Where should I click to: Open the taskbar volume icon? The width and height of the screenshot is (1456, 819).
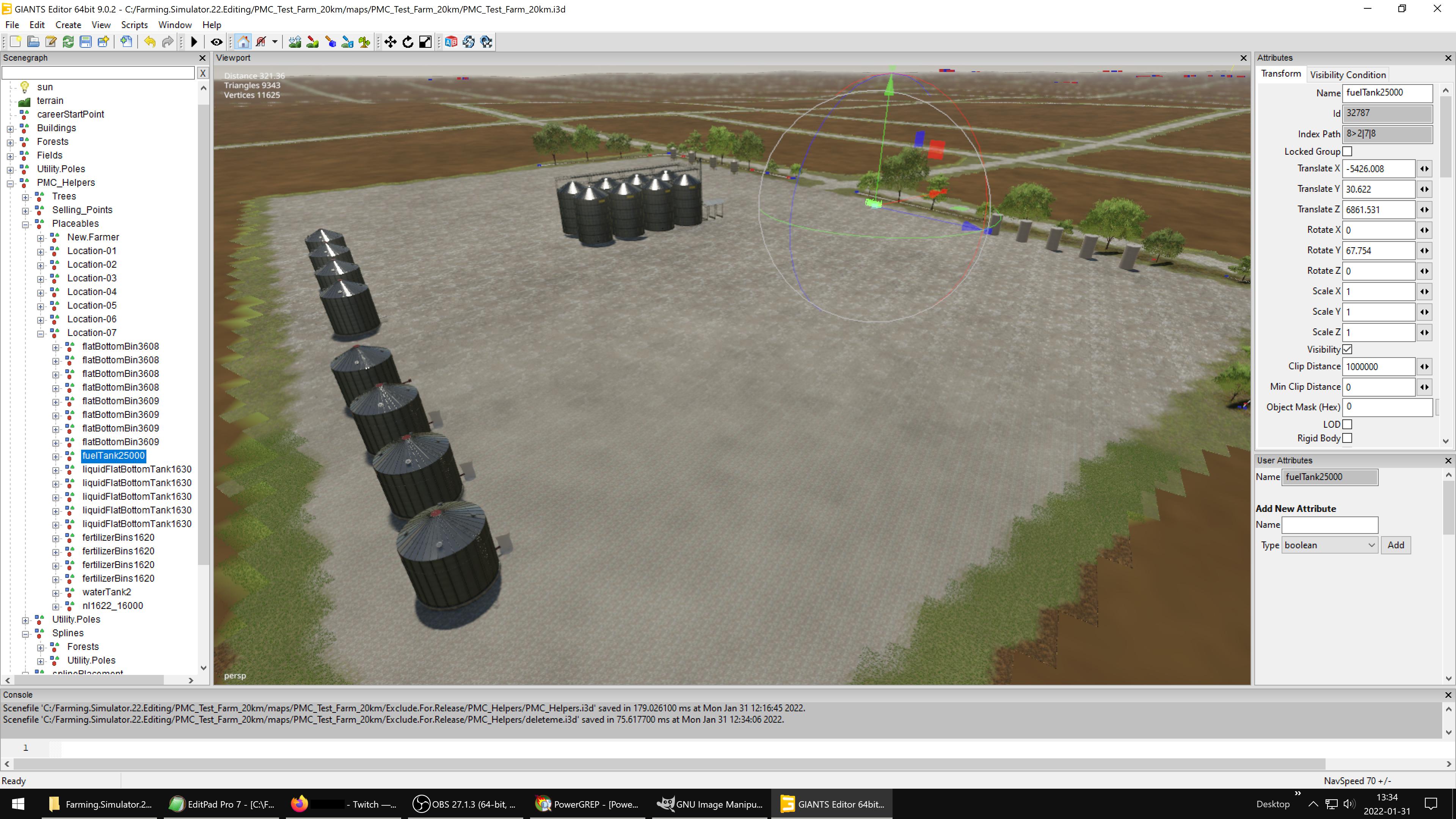click(x=1350, y=804)
